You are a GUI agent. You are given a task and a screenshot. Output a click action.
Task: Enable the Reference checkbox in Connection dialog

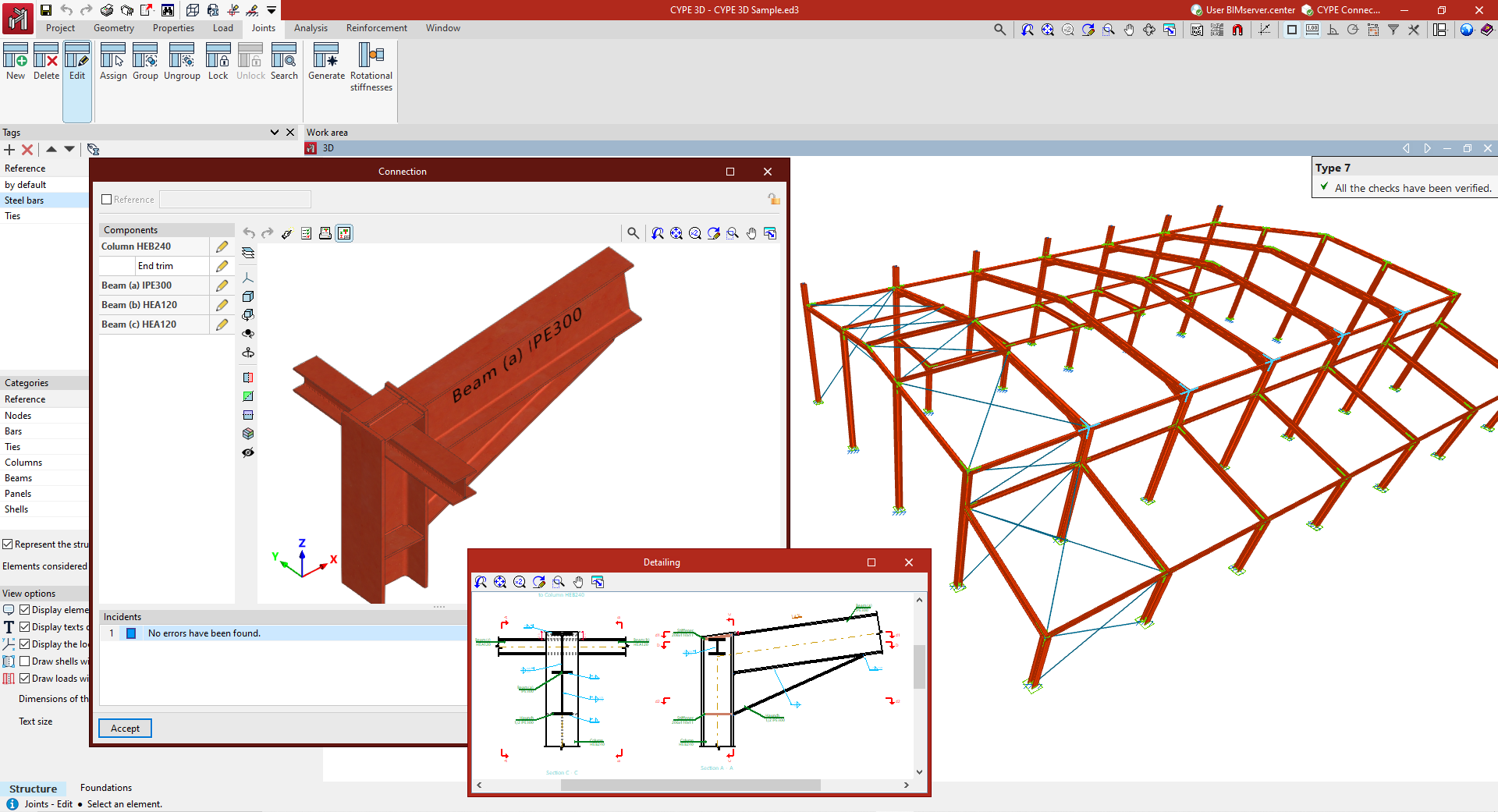(x=107, y=200)
